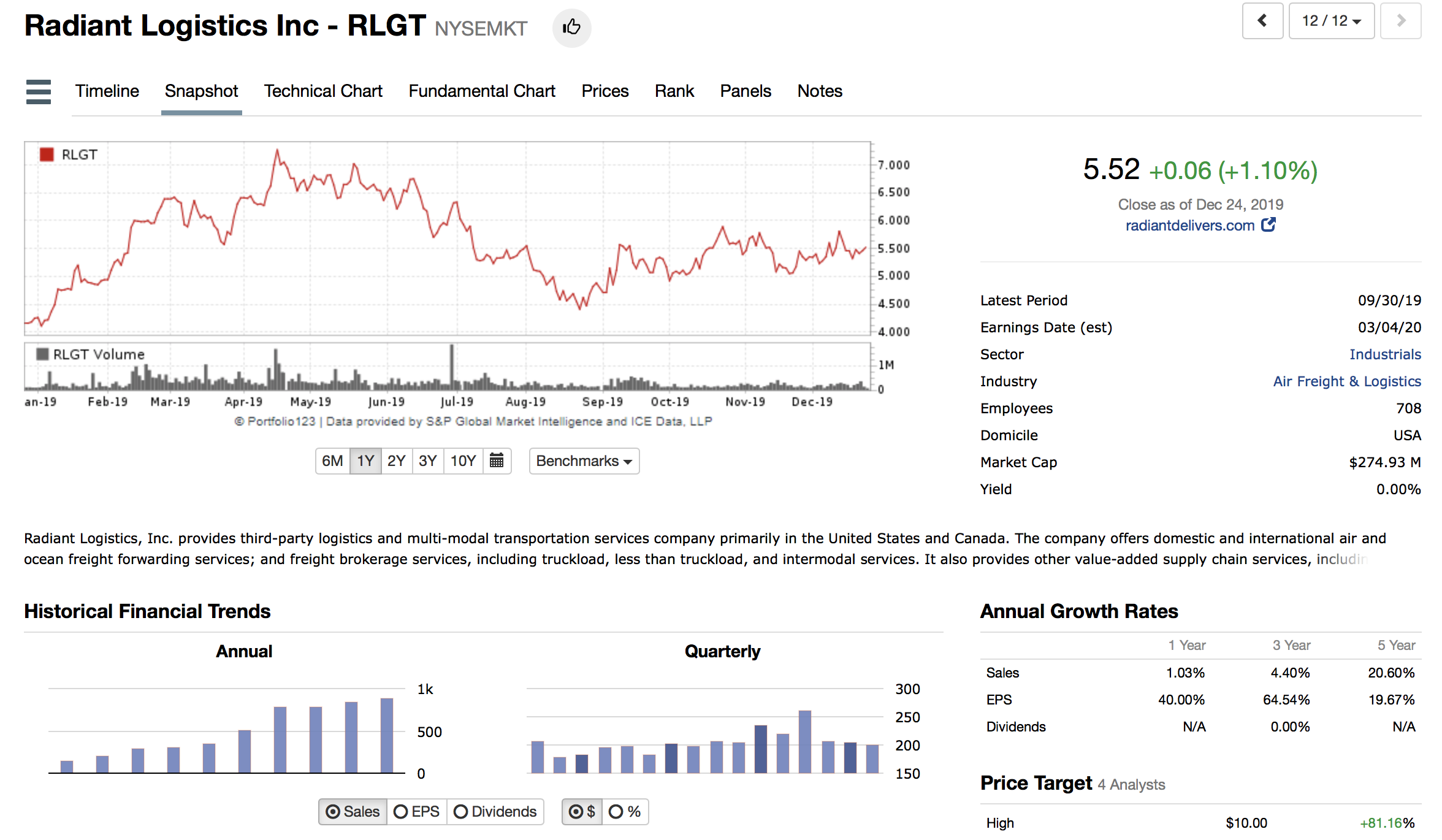This screenshot has width=1442, height=840.
Task: Open the Technical Chart tab
Action: [x=323, y=91]
